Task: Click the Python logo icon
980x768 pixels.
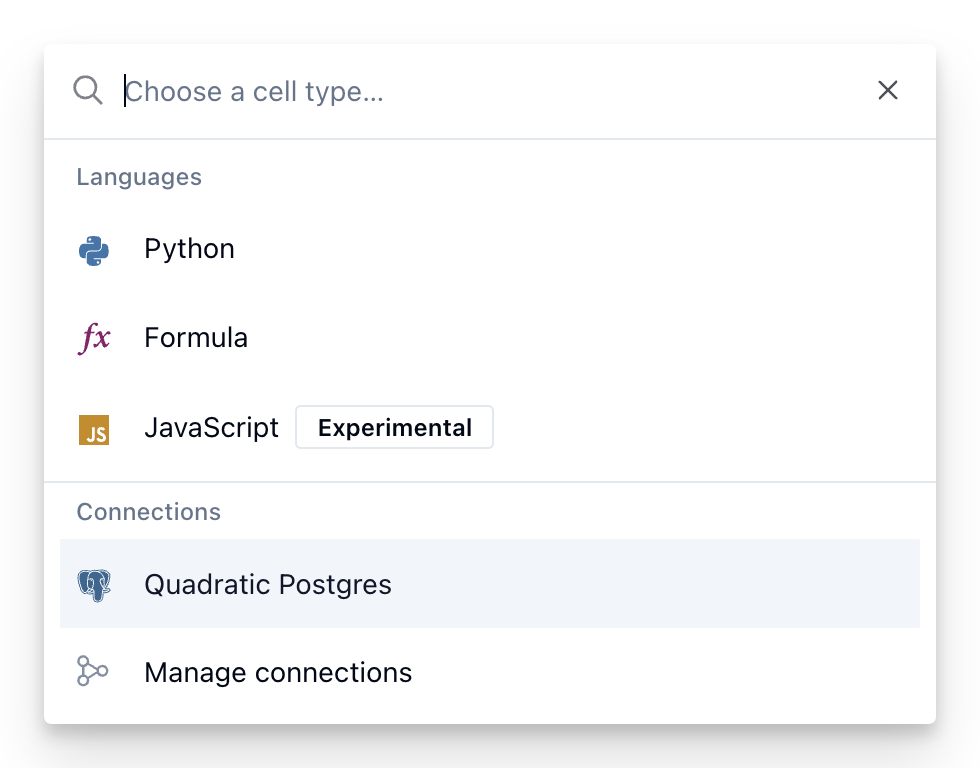Action: (94, 250)
